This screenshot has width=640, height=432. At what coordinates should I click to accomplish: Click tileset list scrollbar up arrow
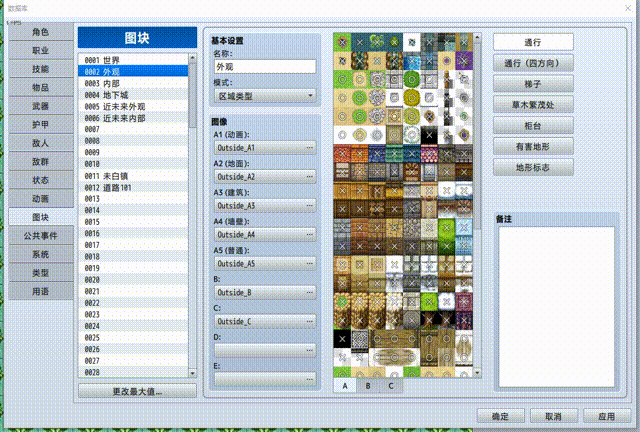pos(192,58)
